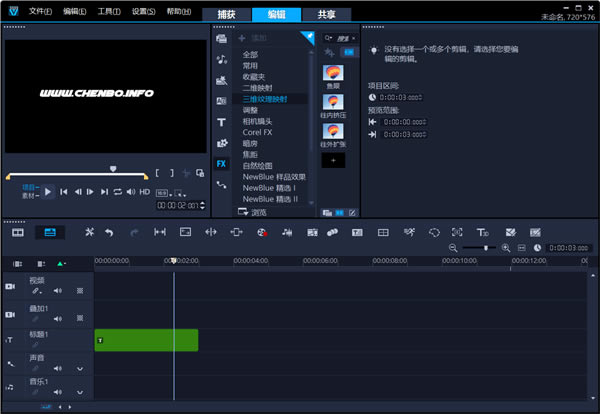Mute the 视频 video track
The width and height of the screenshot is (600, 414).
[57, 291]
